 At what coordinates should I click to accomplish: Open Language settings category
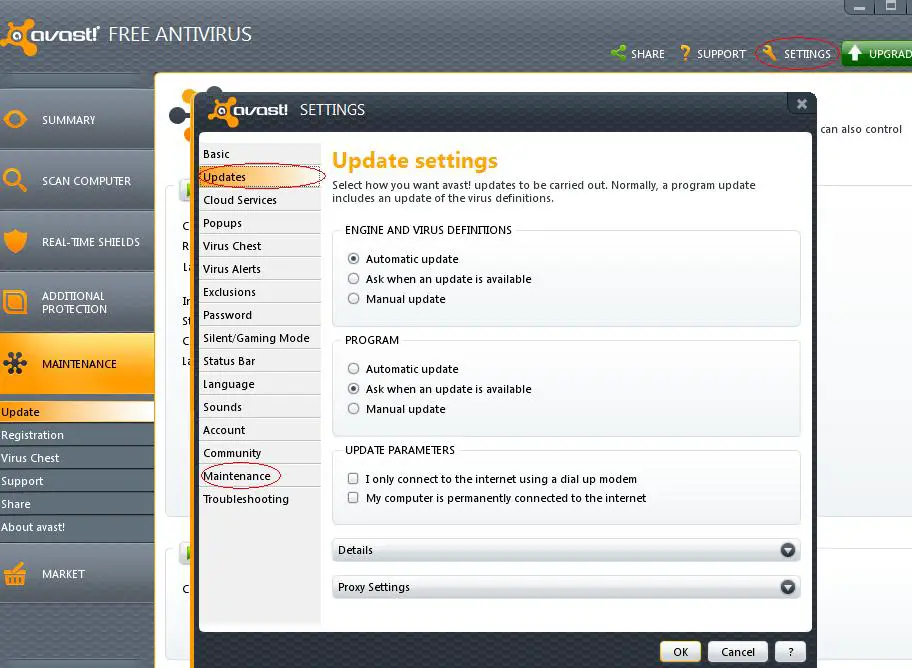259,384
